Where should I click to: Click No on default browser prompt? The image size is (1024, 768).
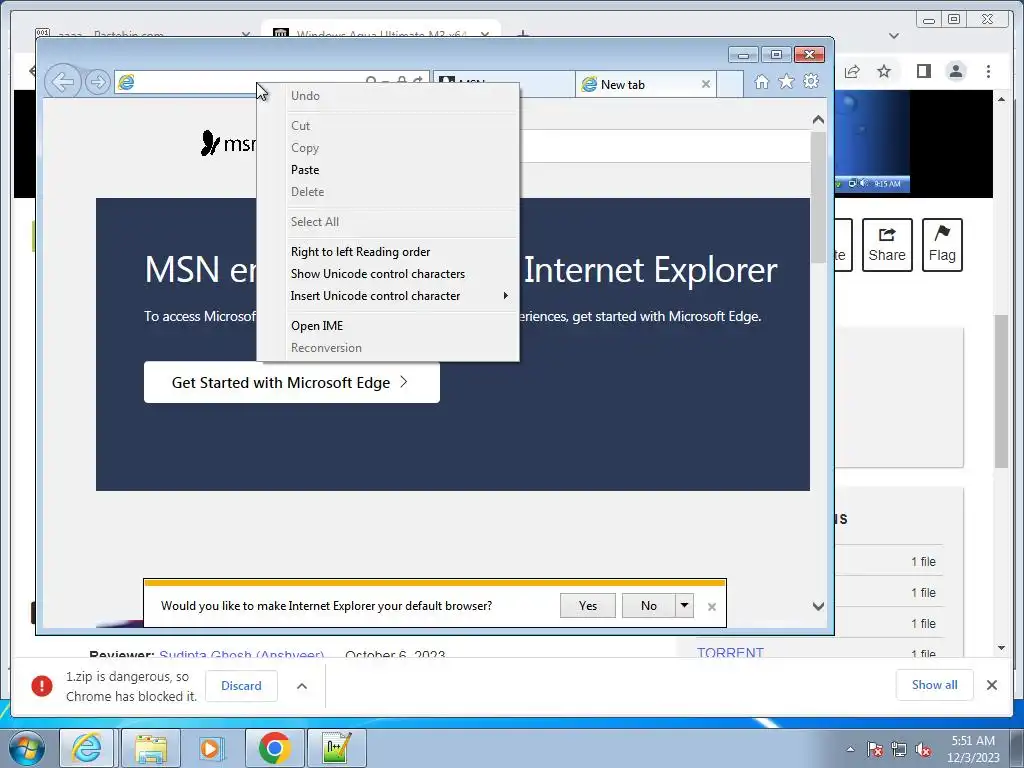(648, 606)
